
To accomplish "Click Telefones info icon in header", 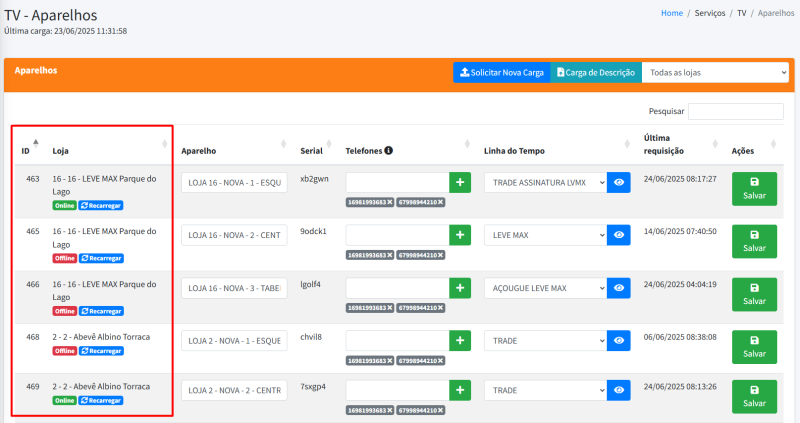I will pos(388,151).
